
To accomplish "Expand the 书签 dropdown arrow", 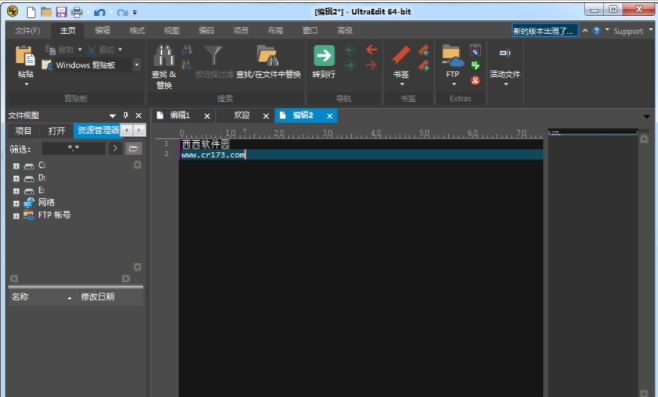I will coord(402,84).
